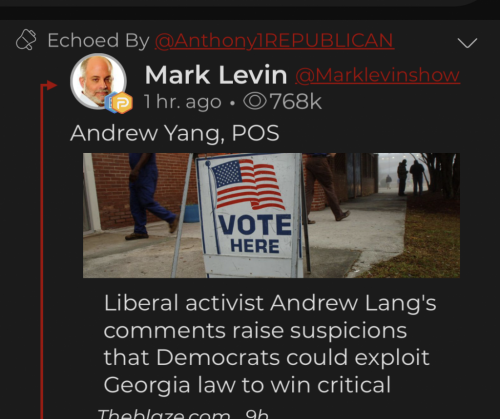The width and height of the screenshot is (500, 419).
Task: Select the 'Andrew Yang, POS' post text
Action: point(175,133)
